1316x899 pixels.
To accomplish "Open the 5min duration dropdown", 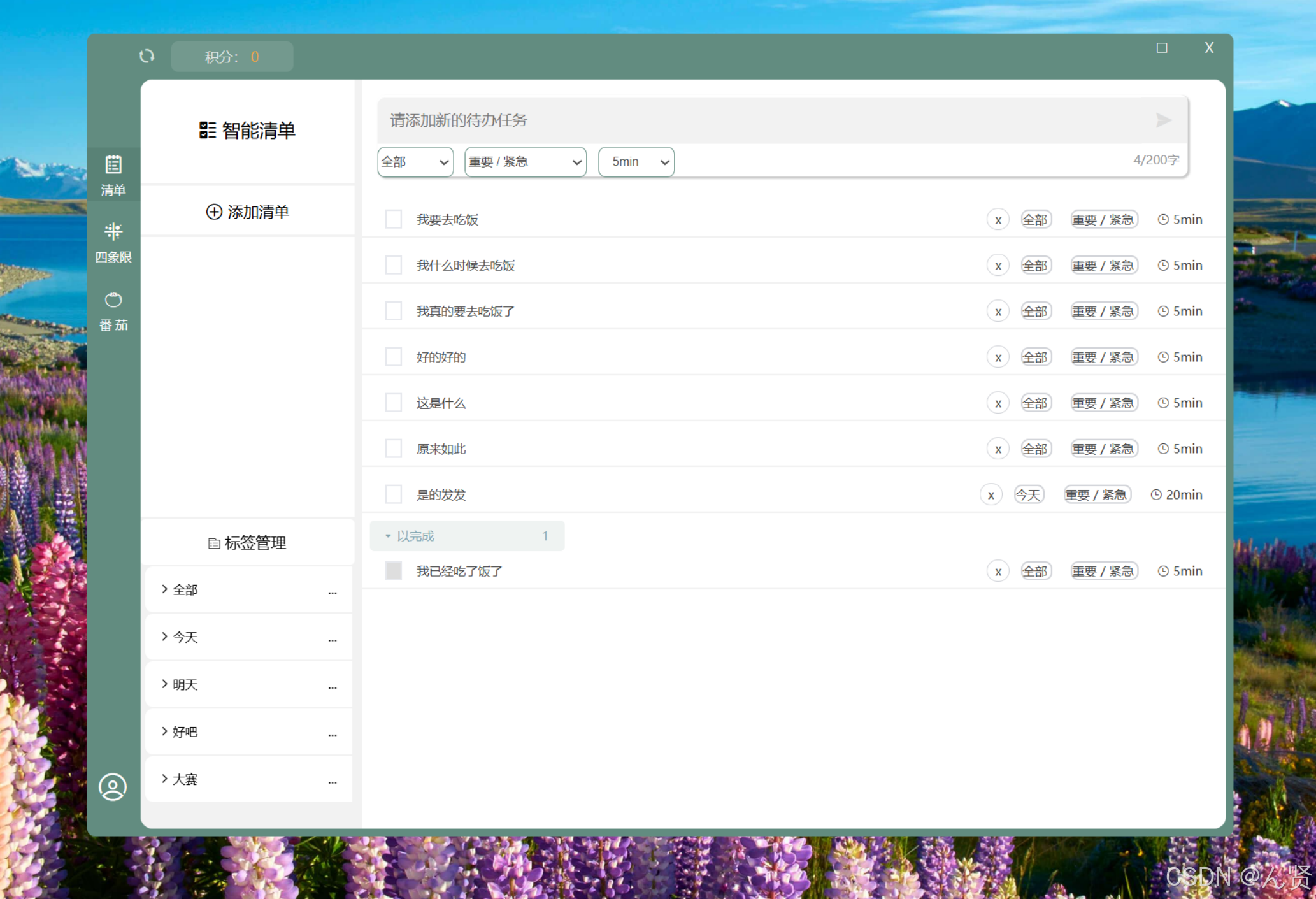I will [636, 162].
